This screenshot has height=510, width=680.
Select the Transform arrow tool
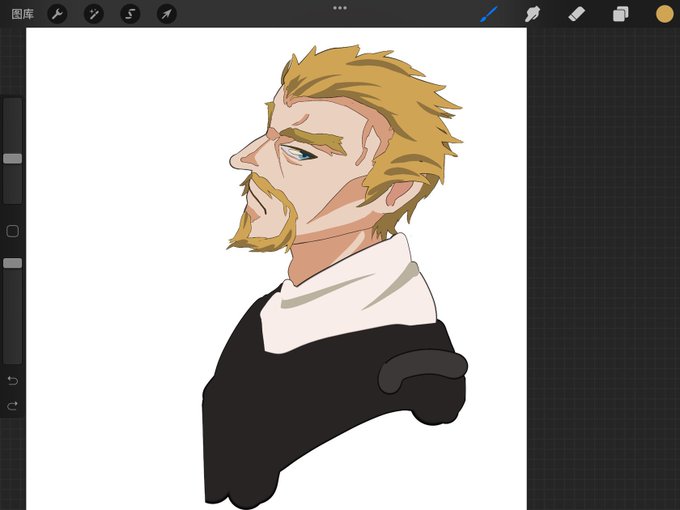tap(167, 14)
